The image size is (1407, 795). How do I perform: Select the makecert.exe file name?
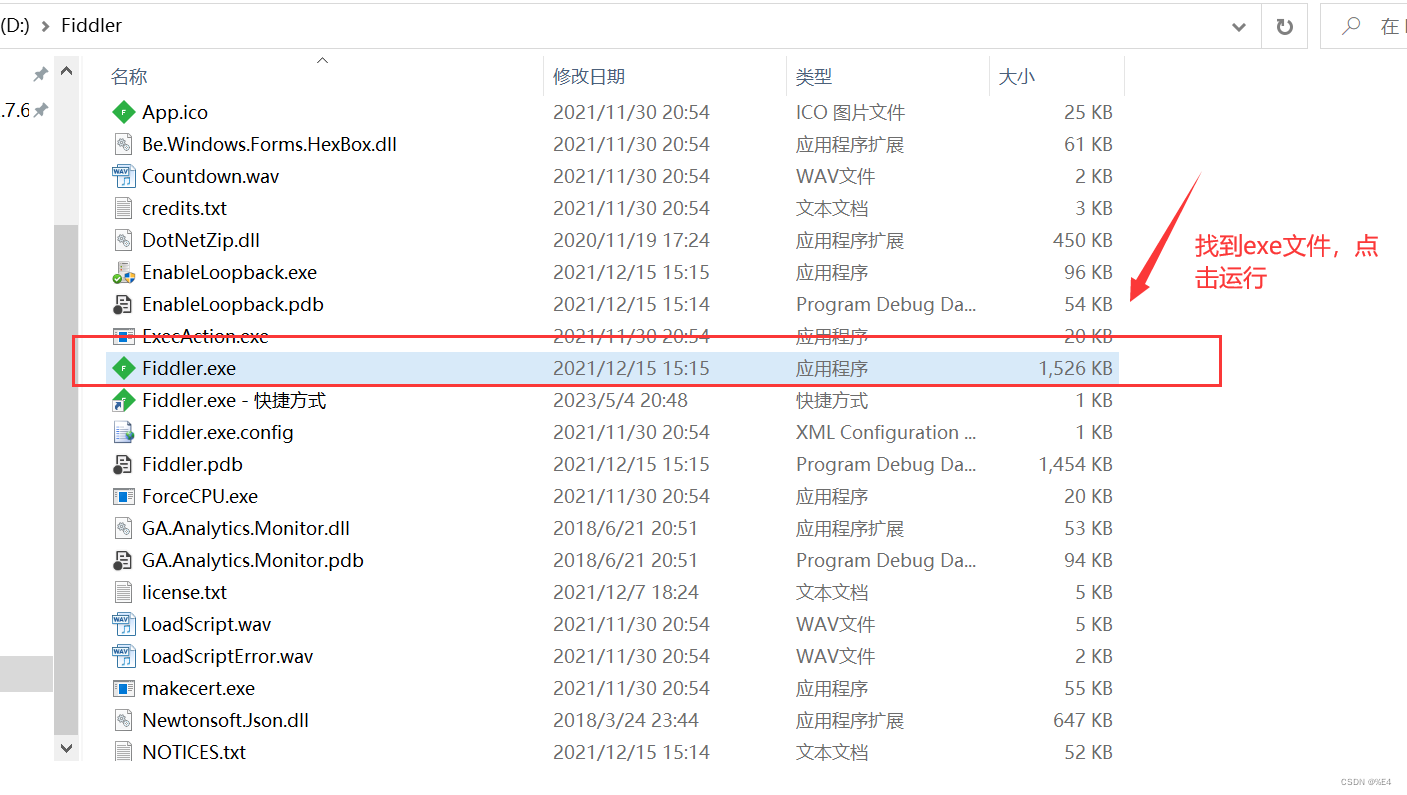coord(198,688)
